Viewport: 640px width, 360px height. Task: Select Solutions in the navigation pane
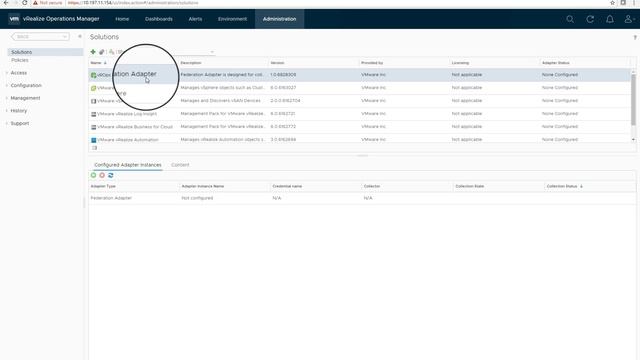(45, 52)
